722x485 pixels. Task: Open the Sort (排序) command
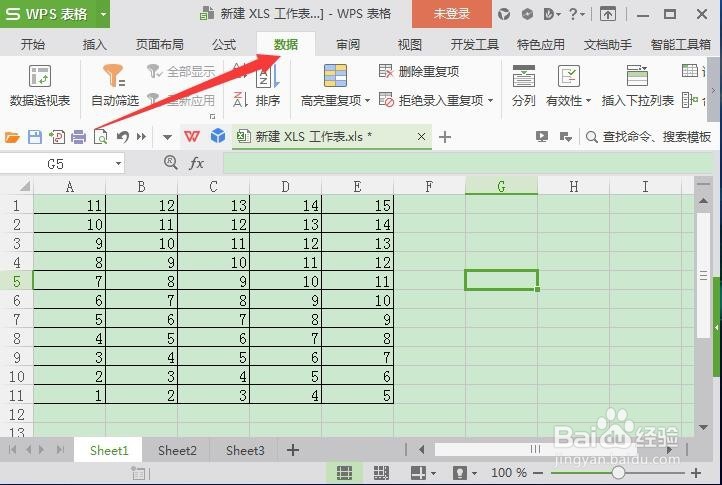tap(268, 87)
